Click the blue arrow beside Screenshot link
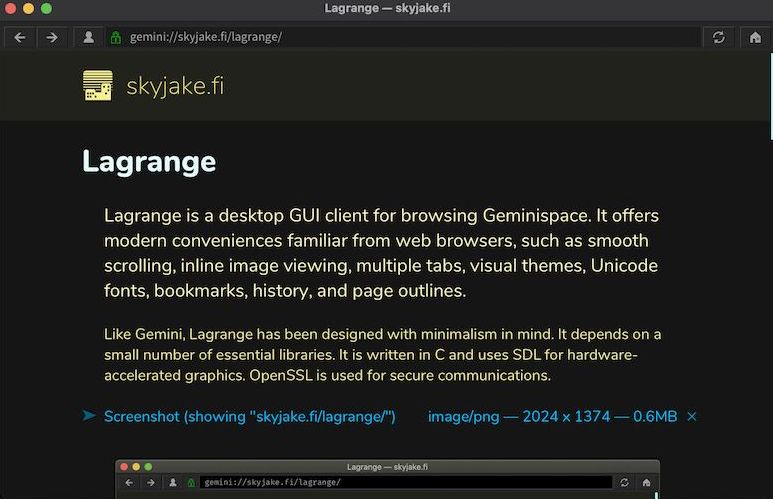 [89, 416]
